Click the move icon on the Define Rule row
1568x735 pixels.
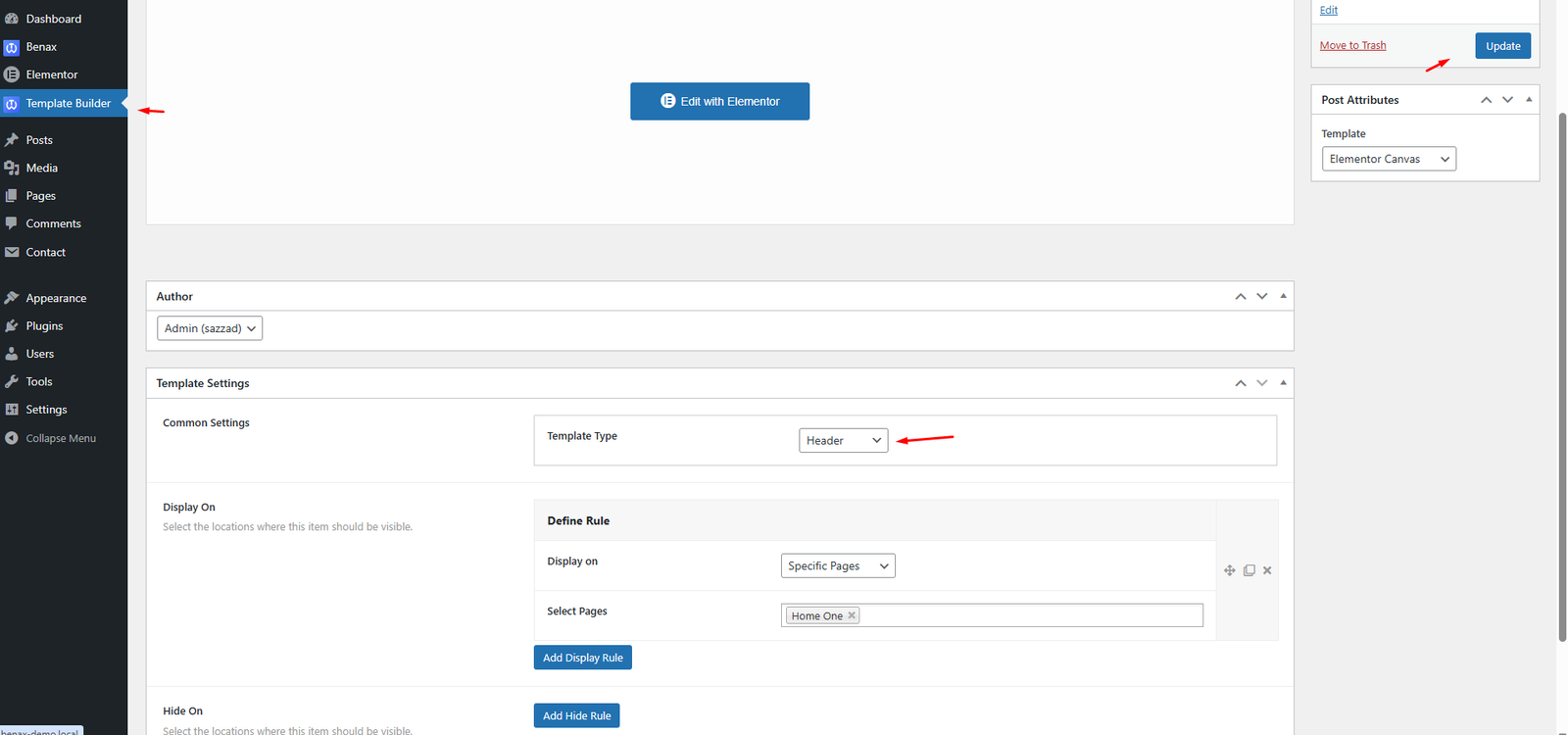pos(1229,570)
